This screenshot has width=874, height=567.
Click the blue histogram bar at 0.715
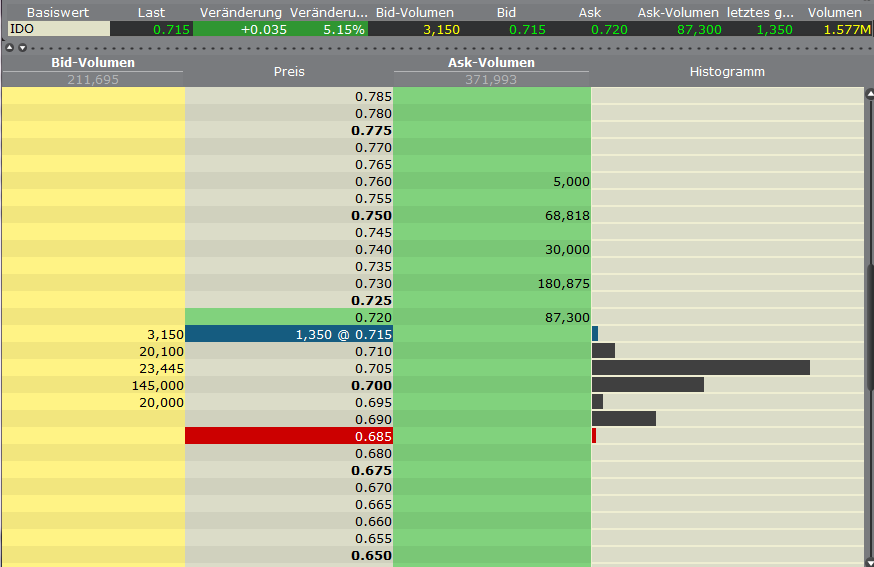pyautogui.click(x=595, y=333)
